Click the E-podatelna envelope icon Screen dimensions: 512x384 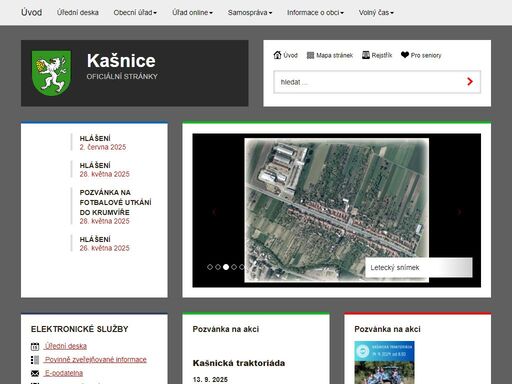coord(35,373)
